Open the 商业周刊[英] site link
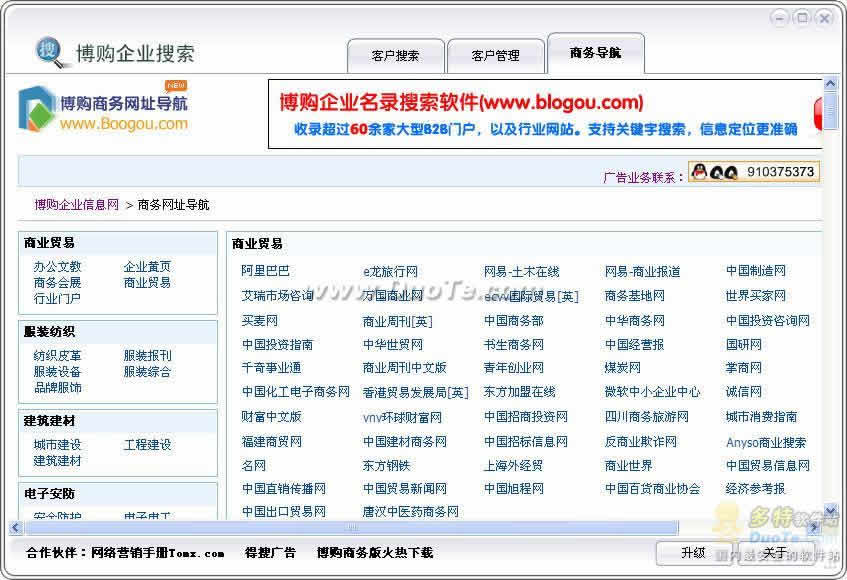The width and height of the screenshot is (847, 580). pyautogui.click(x=398, y=322)
